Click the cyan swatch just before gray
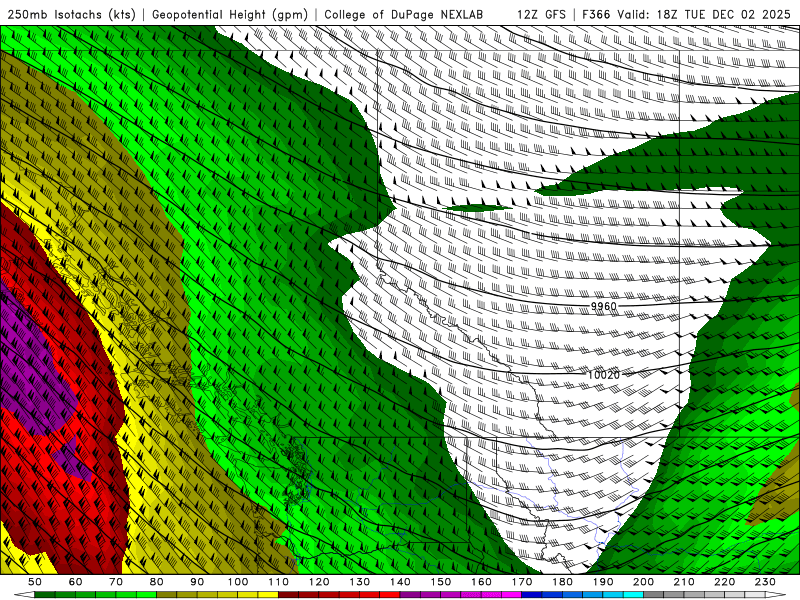The height and width of the screenshot is (600, 800). pos(633,594)
